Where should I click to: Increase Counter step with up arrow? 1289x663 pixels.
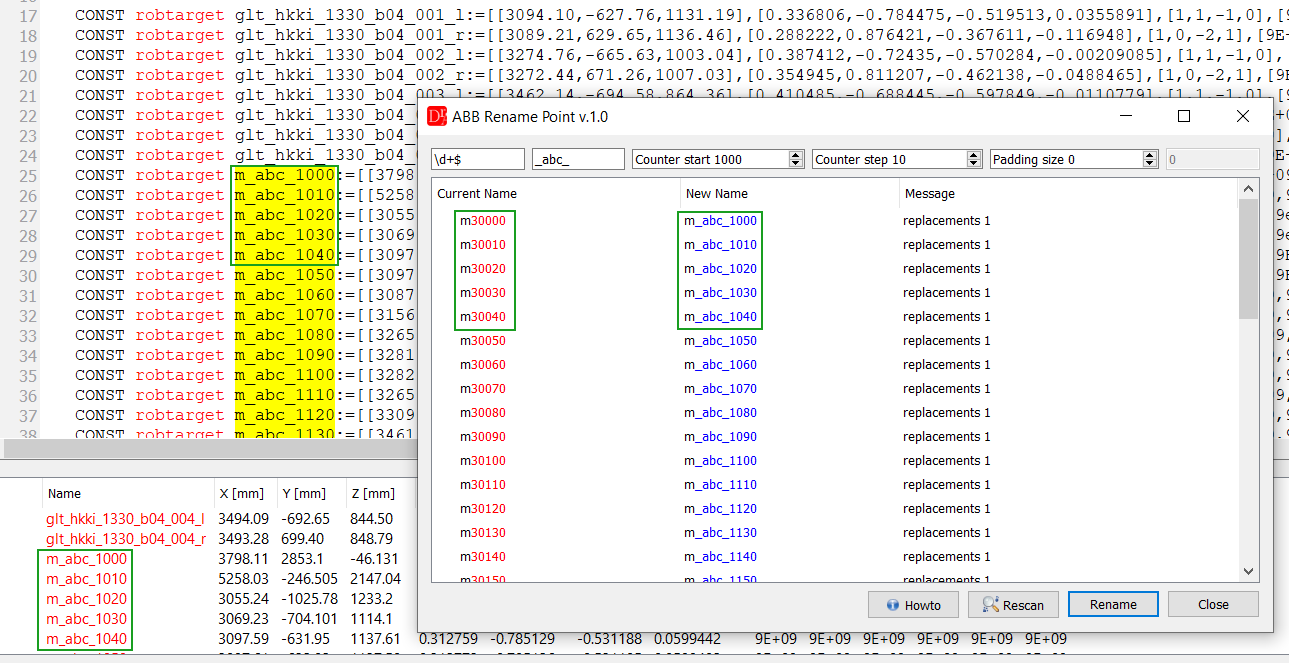coord(974,155)
